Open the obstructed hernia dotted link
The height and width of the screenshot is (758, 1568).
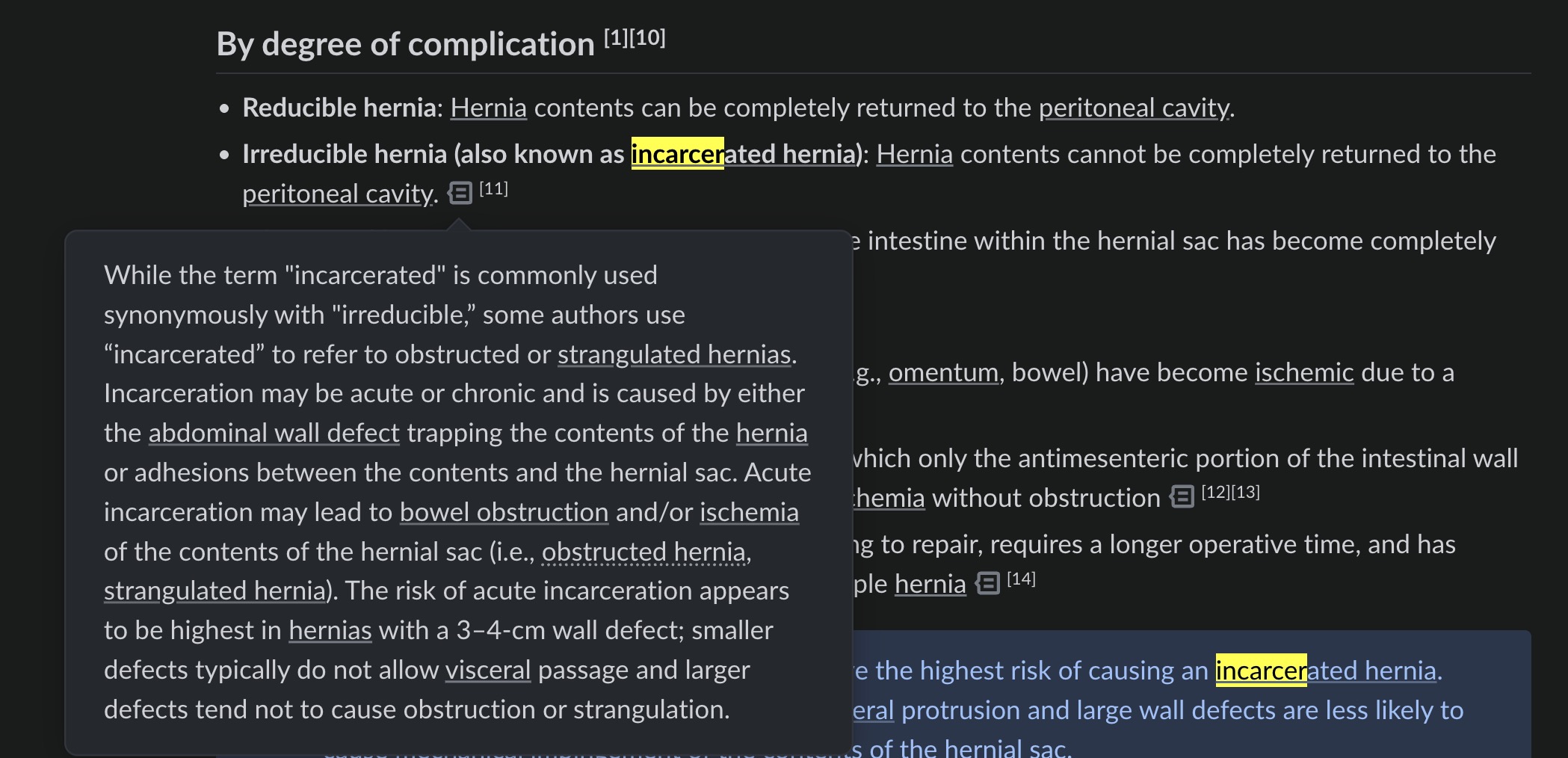[x=643, y=552]
